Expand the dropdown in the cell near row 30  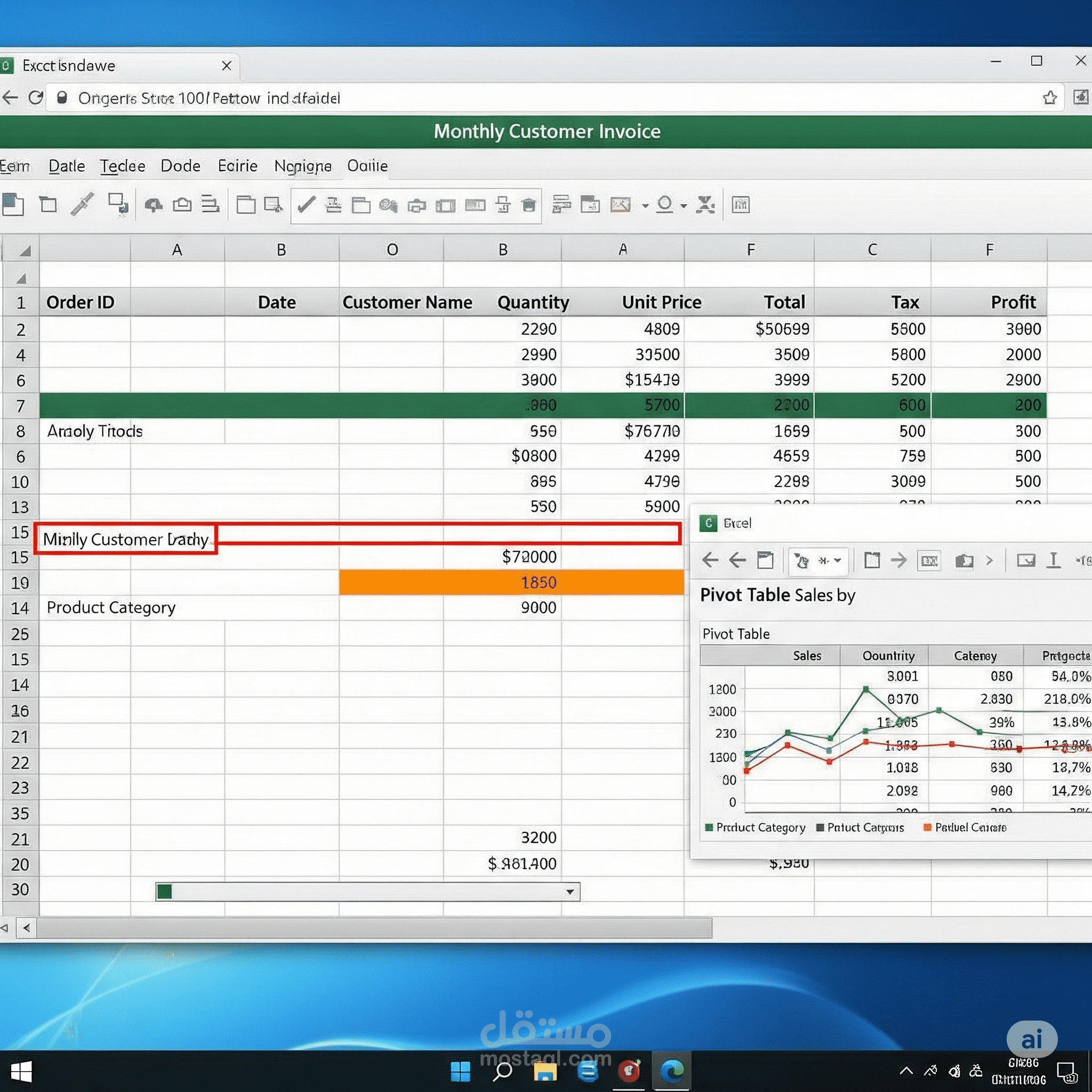(570, 892)
